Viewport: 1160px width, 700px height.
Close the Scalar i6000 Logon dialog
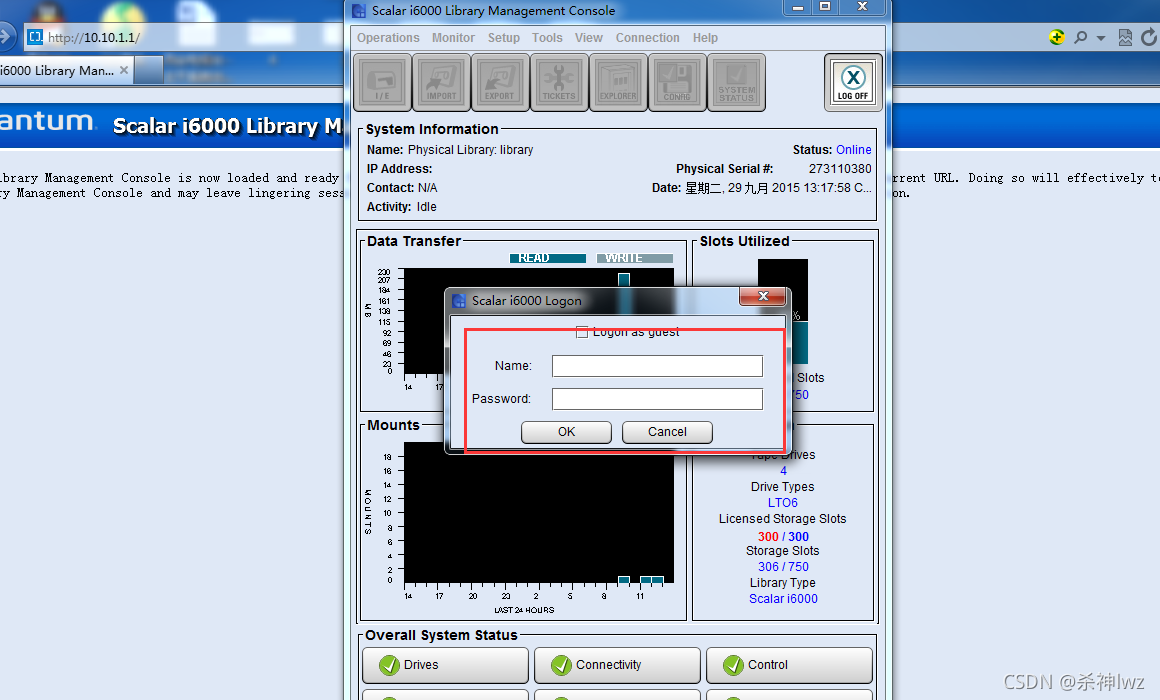[763, 296]
